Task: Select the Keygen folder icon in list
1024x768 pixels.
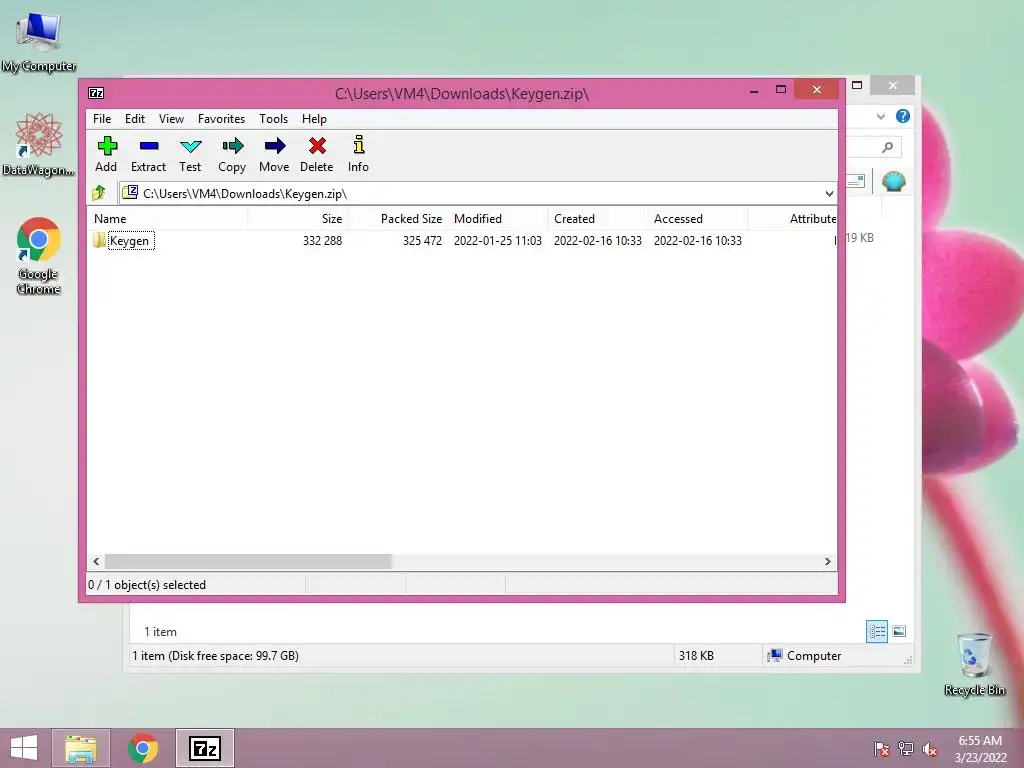Action: (99, 240)
